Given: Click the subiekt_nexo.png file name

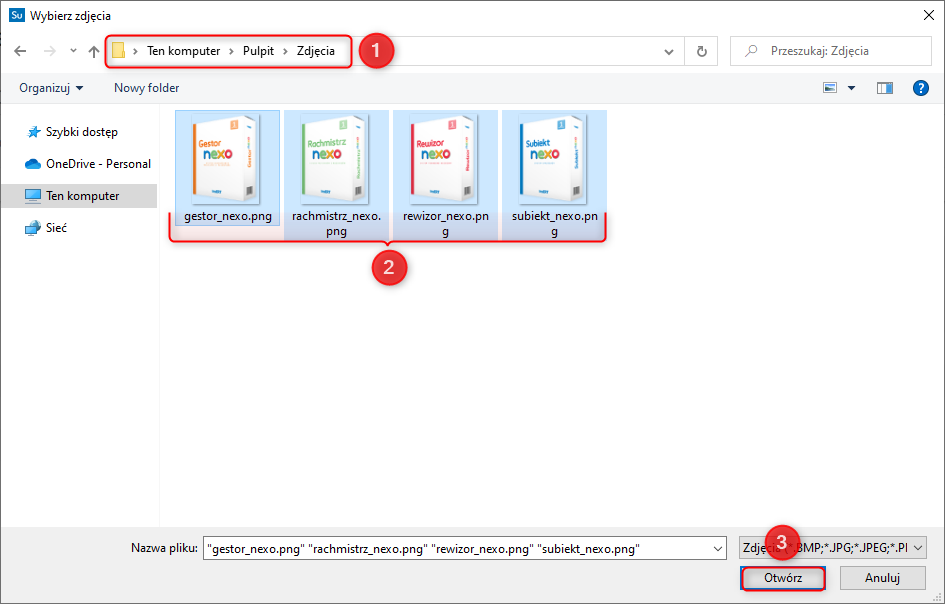Looking at the screenshot, I should point(554,224).
